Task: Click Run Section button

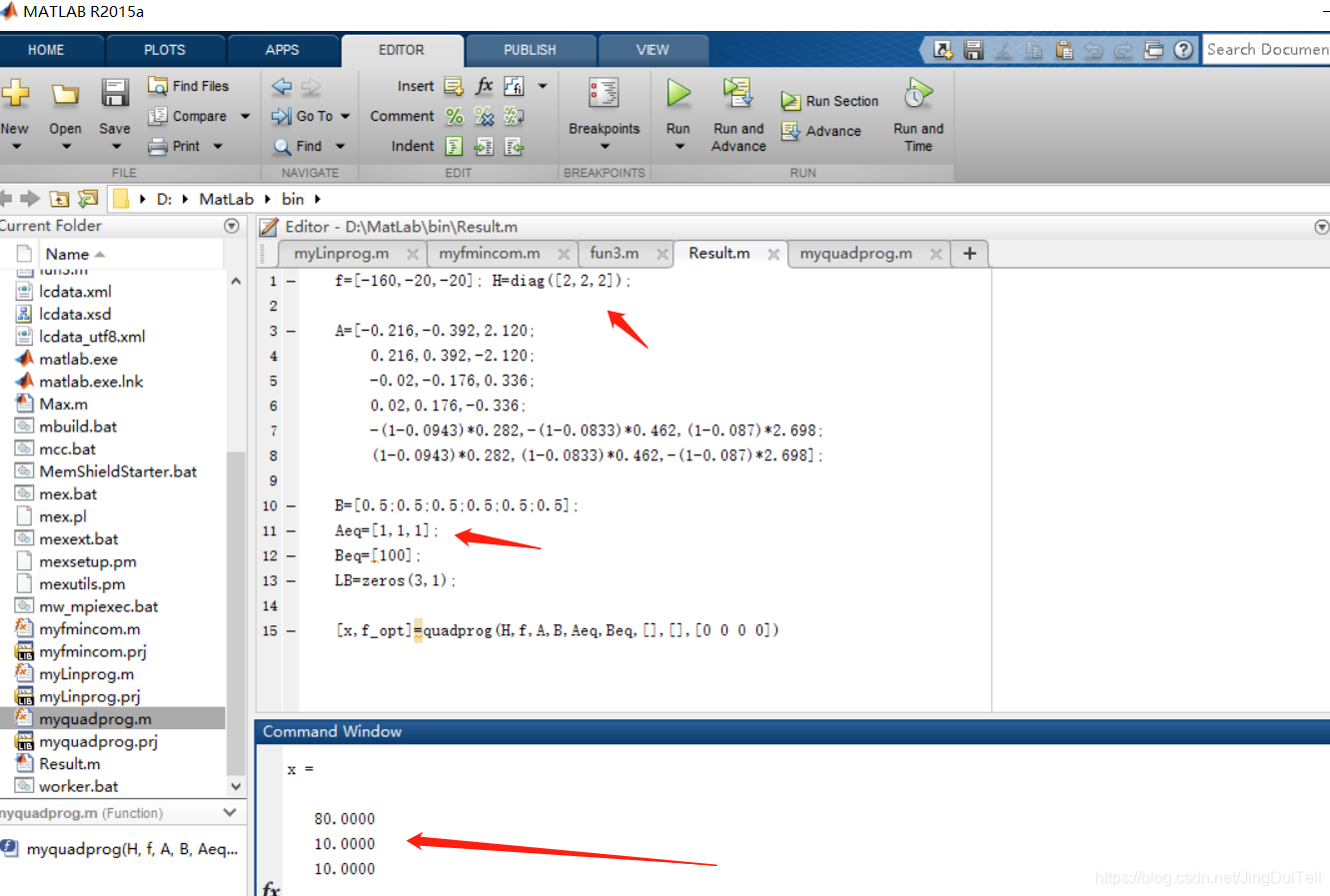Action: point(830,101)
